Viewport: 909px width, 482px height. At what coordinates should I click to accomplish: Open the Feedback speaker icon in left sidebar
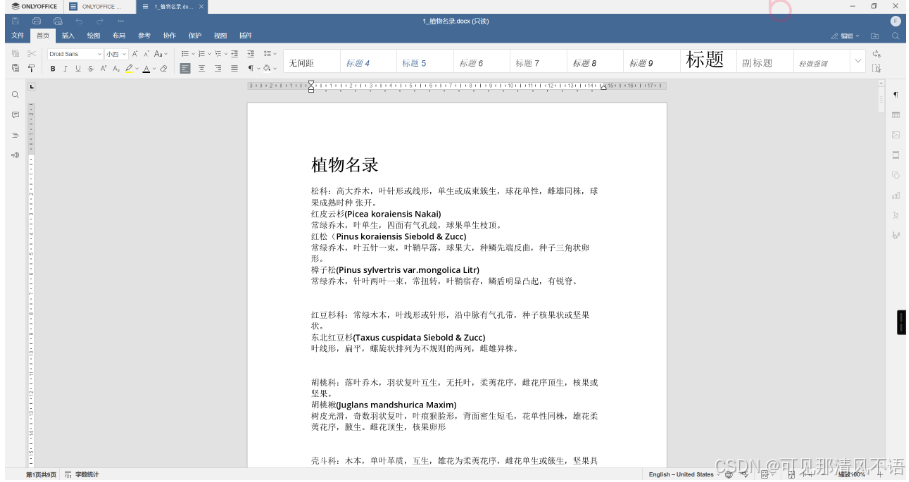[16, 155]
